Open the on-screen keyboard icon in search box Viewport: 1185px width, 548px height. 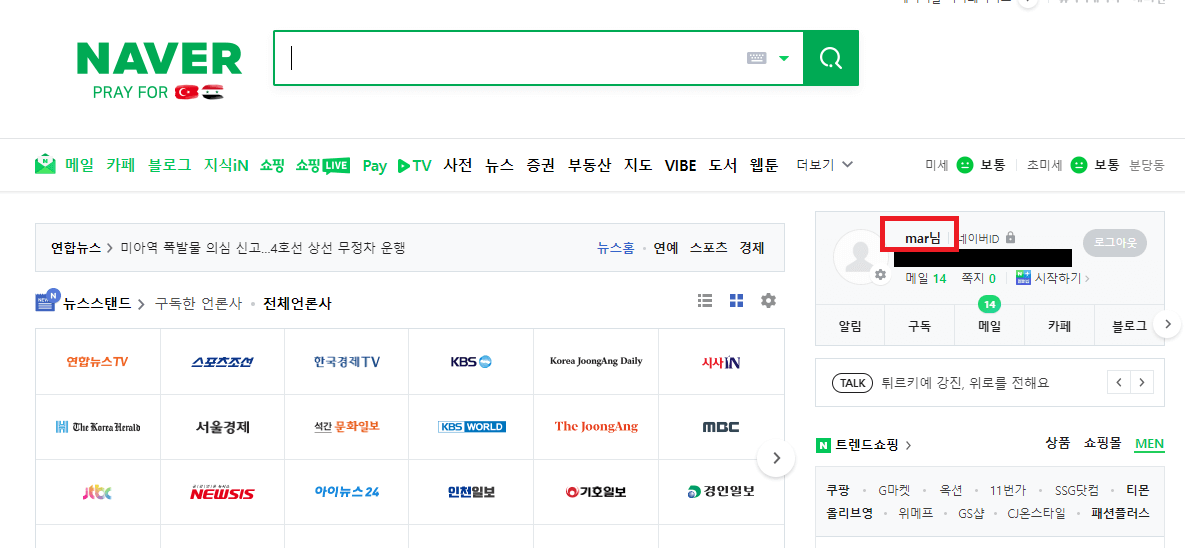(x=756, y=58)
